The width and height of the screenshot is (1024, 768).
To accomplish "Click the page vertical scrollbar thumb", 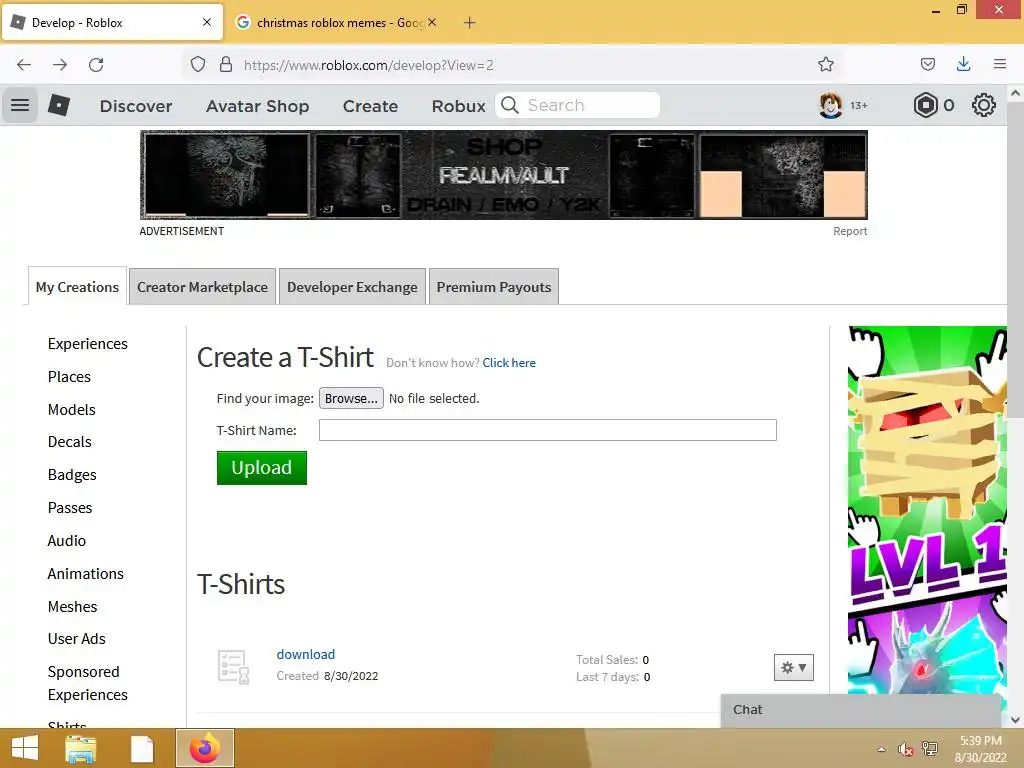I will 1015,261.
